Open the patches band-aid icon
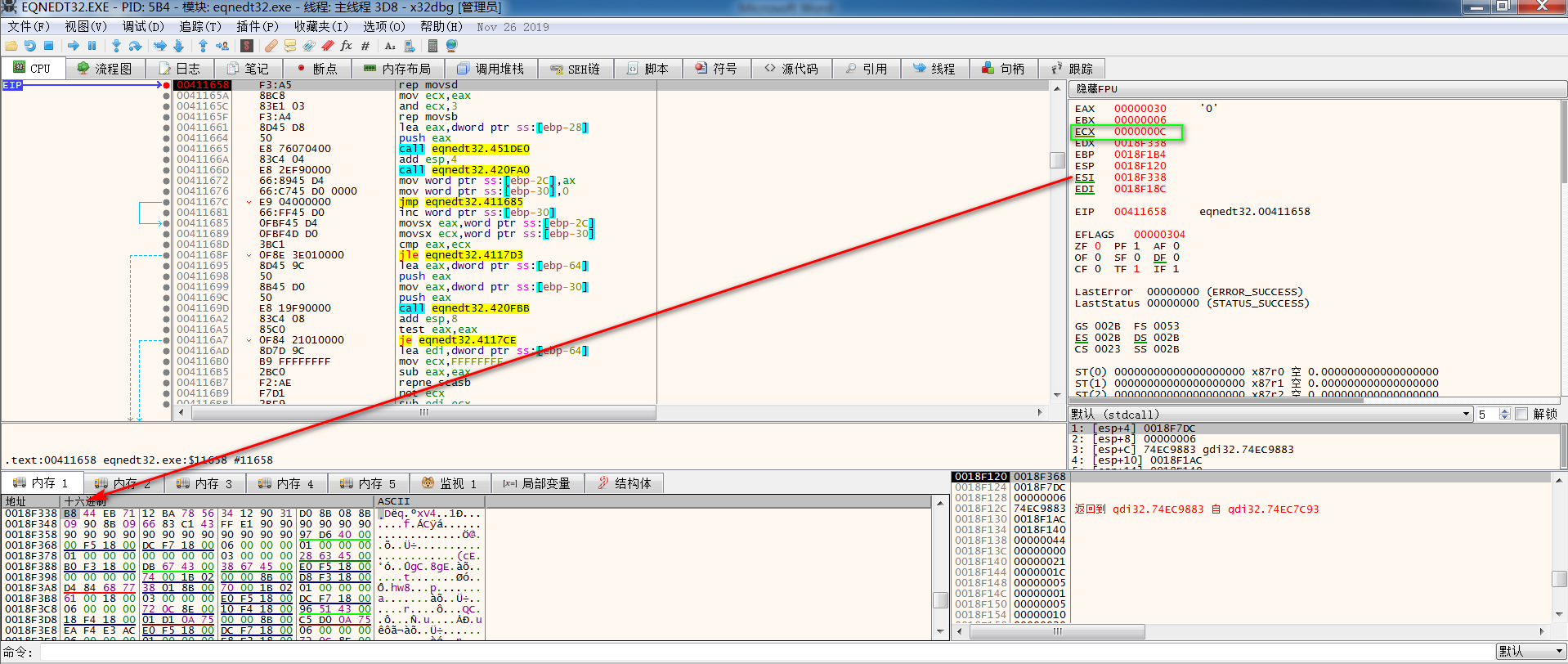The width and height of the screenshot is (1568, 664). [x=271, y=46]
